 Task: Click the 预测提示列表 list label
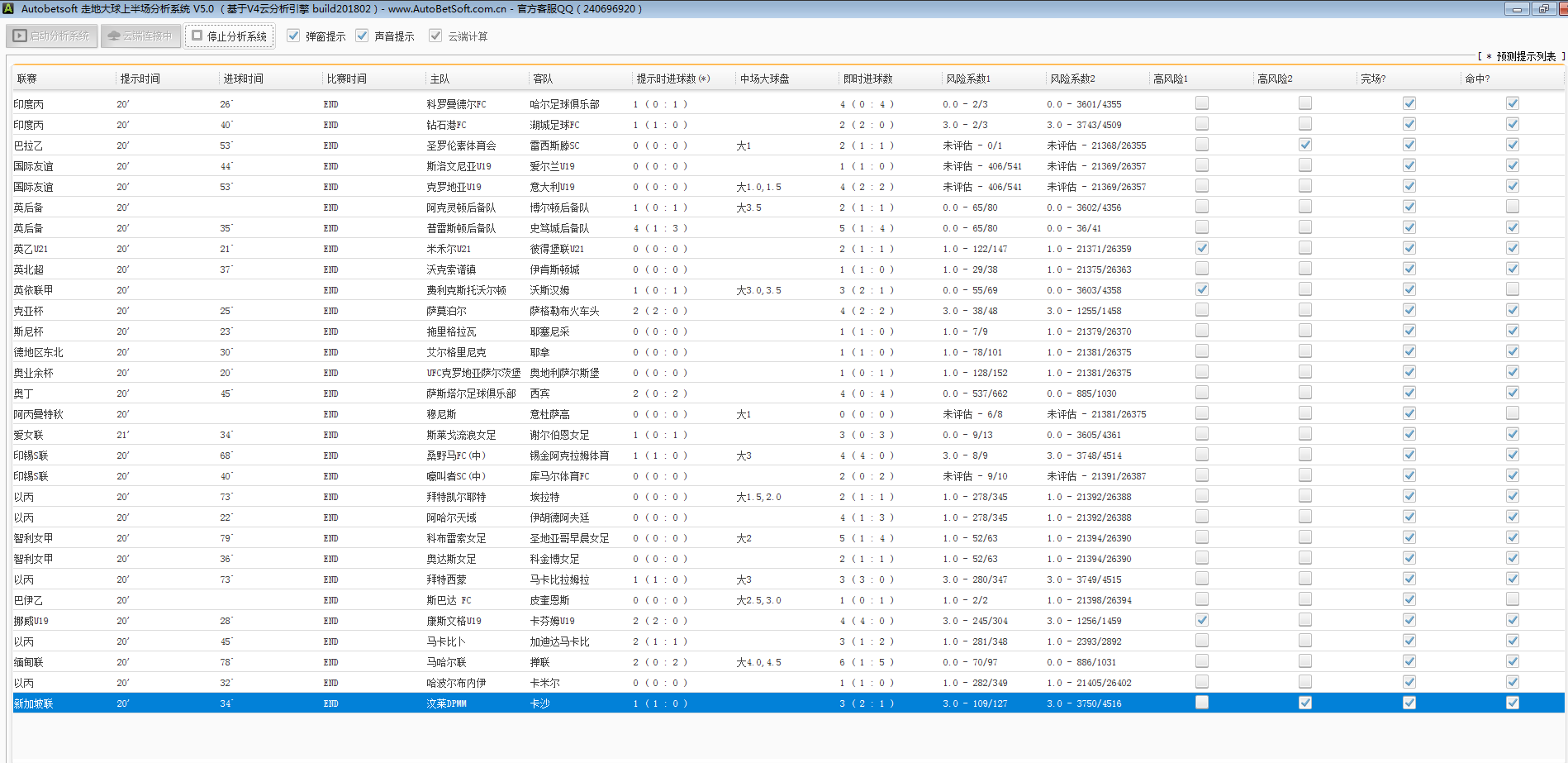click(1525, 56)
